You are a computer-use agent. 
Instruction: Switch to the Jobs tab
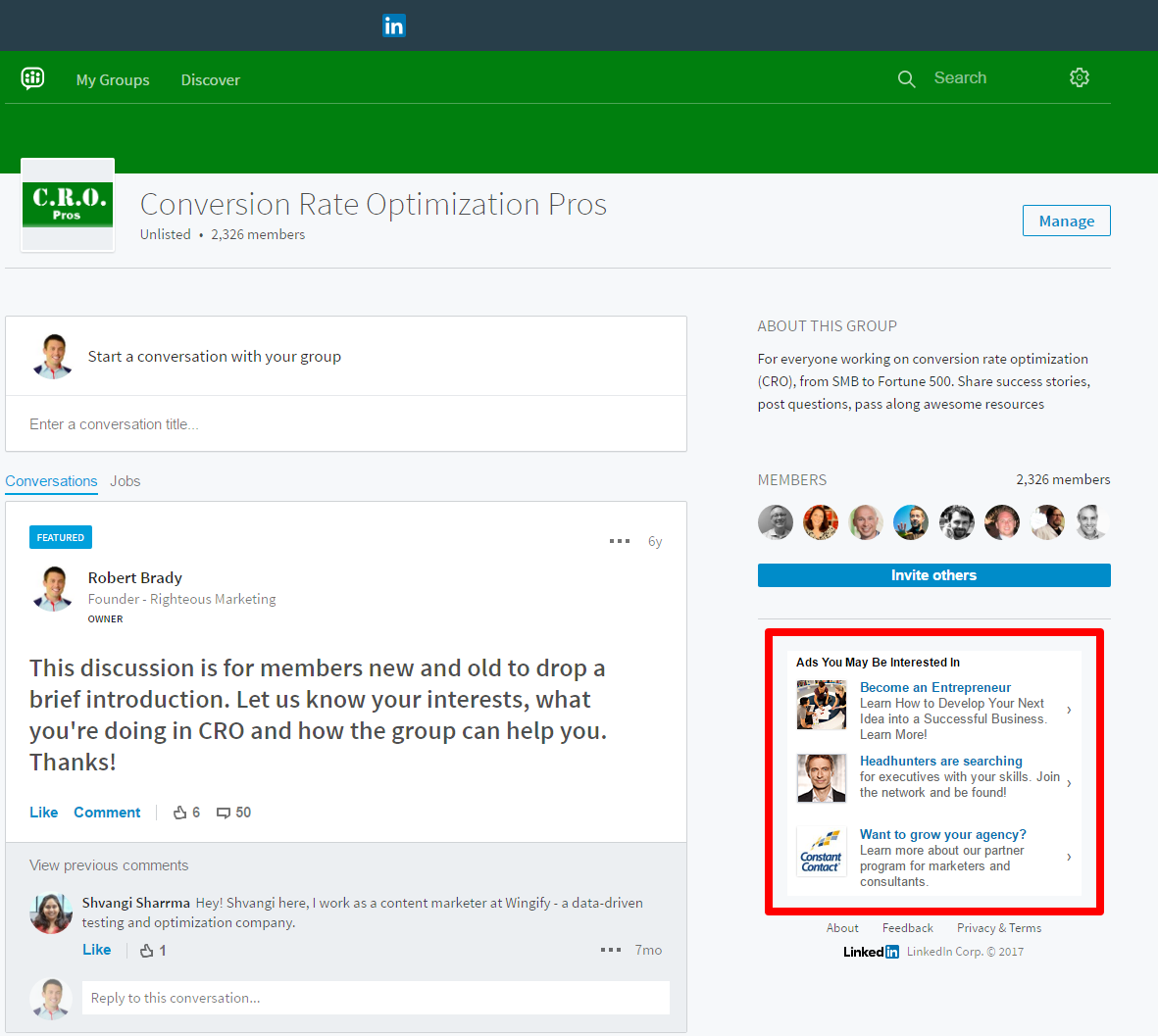point(126,481)
